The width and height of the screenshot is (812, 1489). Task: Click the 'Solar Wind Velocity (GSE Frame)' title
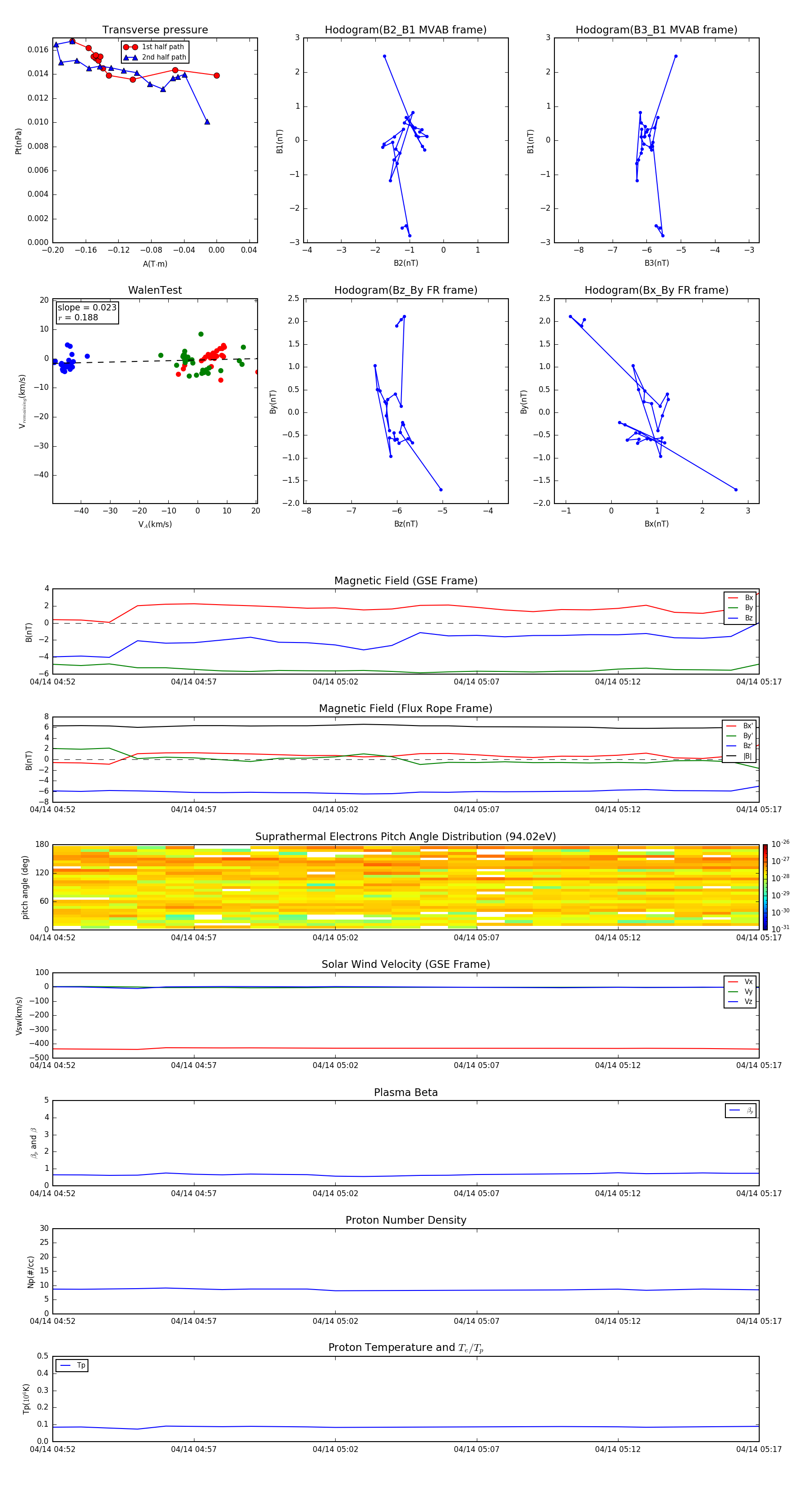coord(406,964)
